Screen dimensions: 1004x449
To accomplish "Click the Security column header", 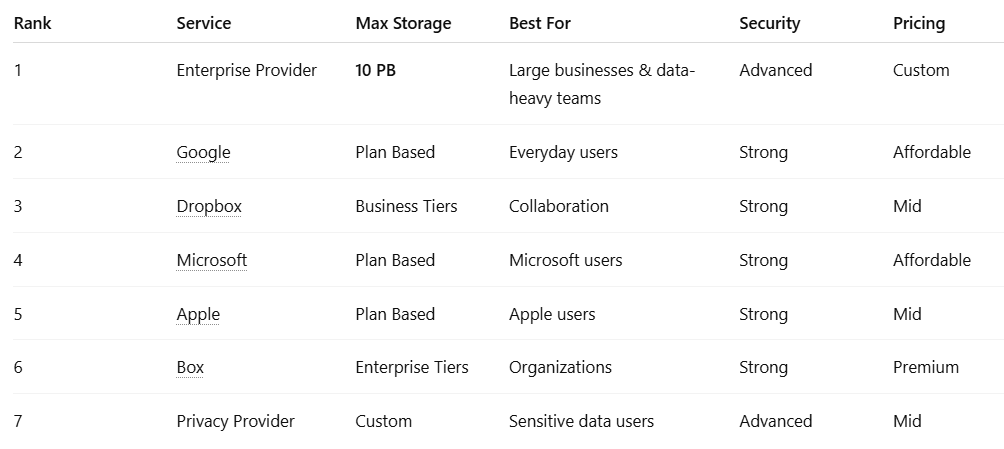I will click(x=769, y=23).
